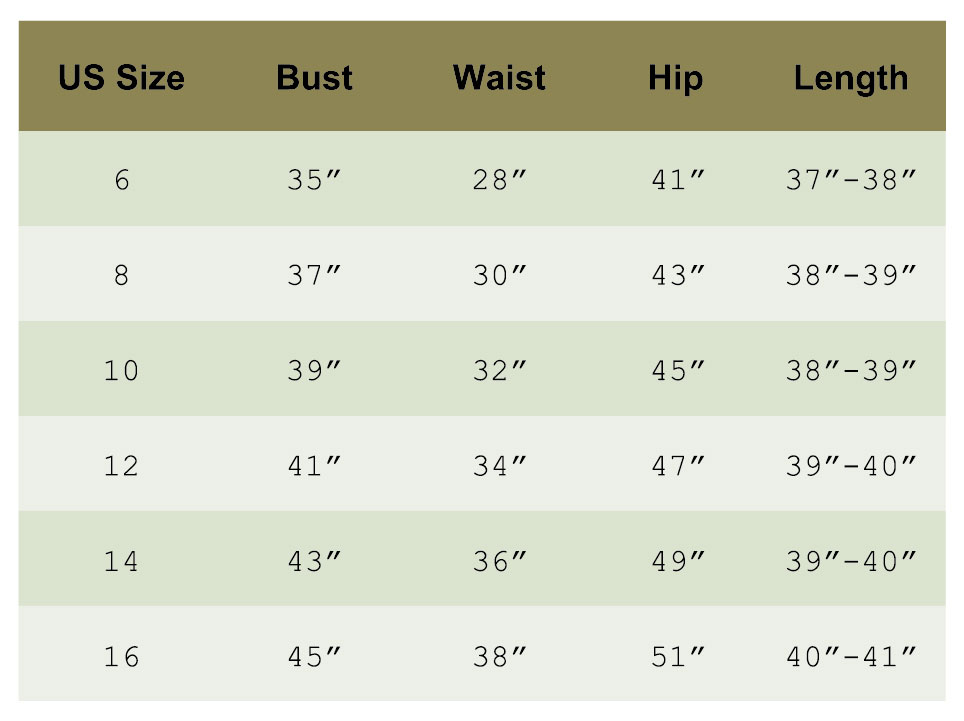Screen dimensions: 964x721
Task: Click the 28″ waist value
Action: 499,181
